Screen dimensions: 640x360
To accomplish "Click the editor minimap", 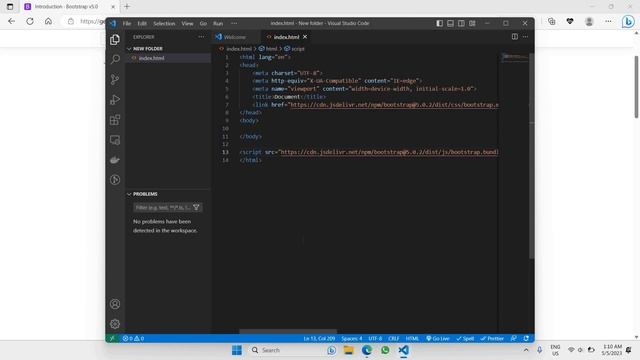I will pos(514,57).
